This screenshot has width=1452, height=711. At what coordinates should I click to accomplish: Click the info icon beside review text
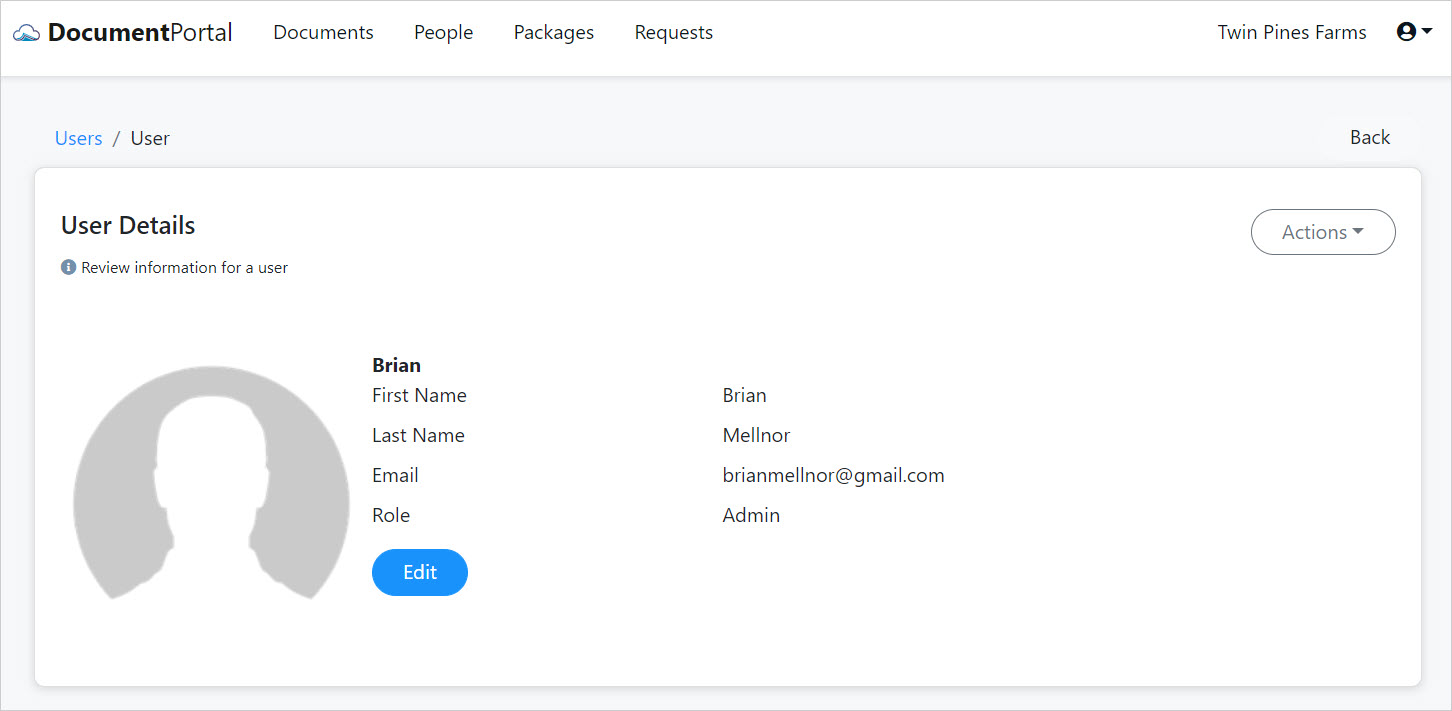pos(68,267)
